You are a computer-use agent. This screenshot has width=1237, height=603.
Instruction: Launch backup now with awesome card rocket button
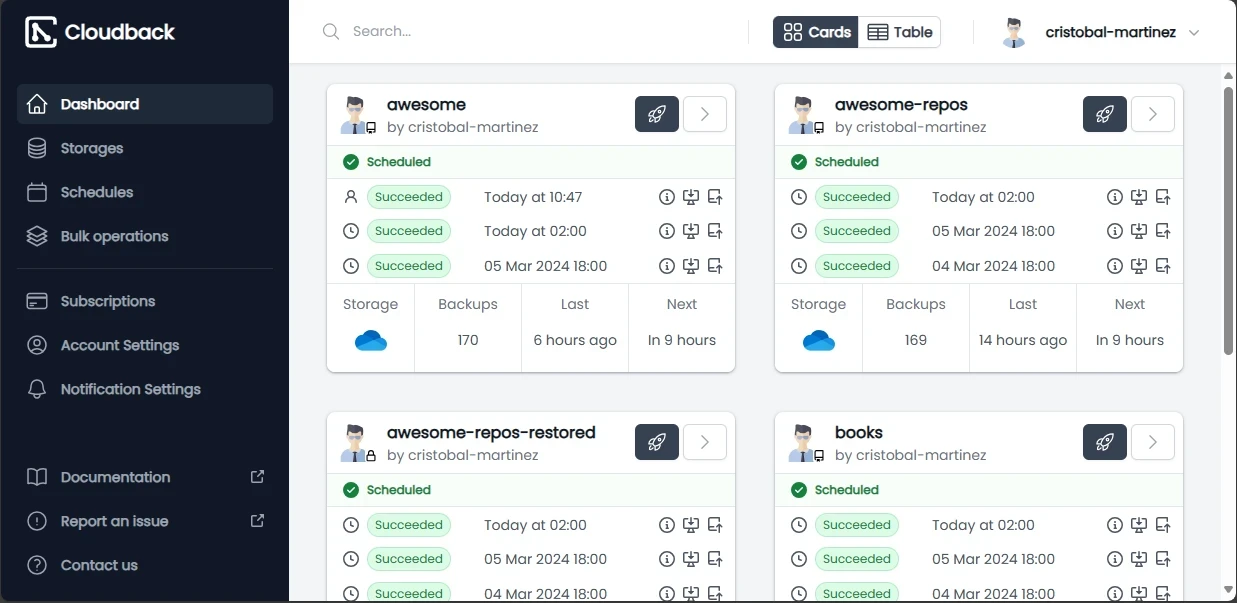pos(657,114)
